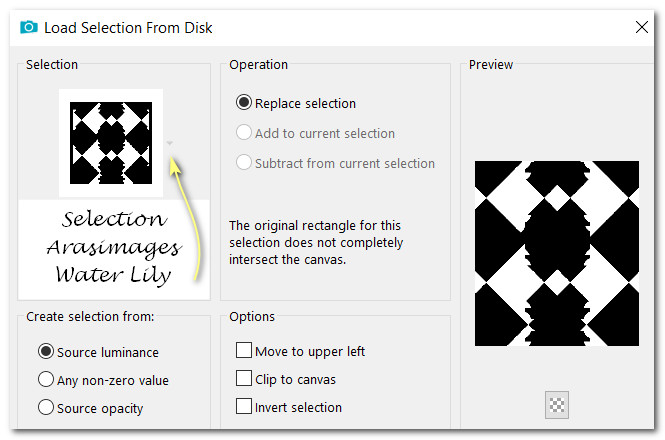
Task: Select Source luminance radio button
Action: [x=45, y=352]
